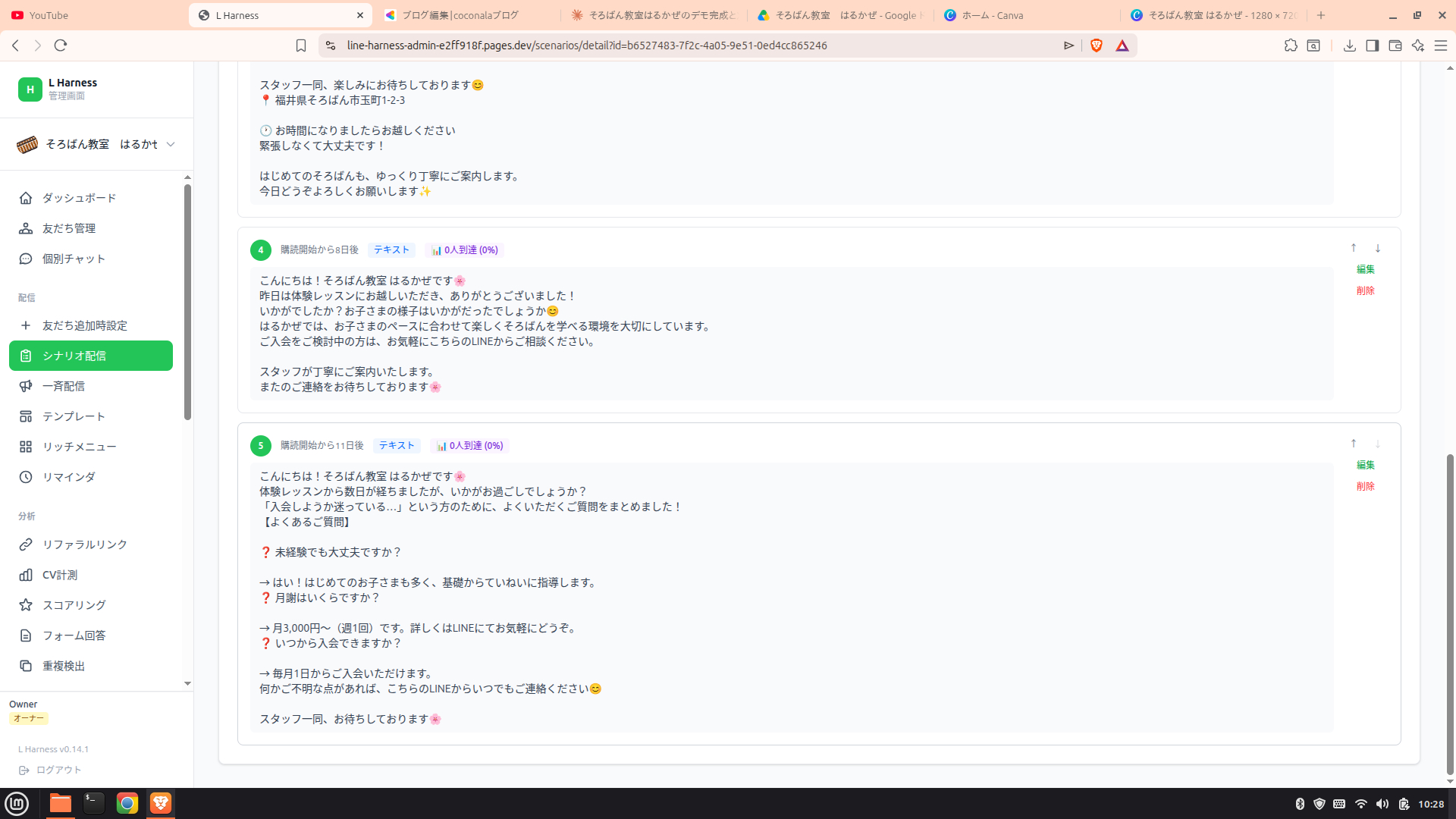Click the リマインダ clock icon
The width and height of the screenshot is (1456, 819).
[x=26, y=477]
